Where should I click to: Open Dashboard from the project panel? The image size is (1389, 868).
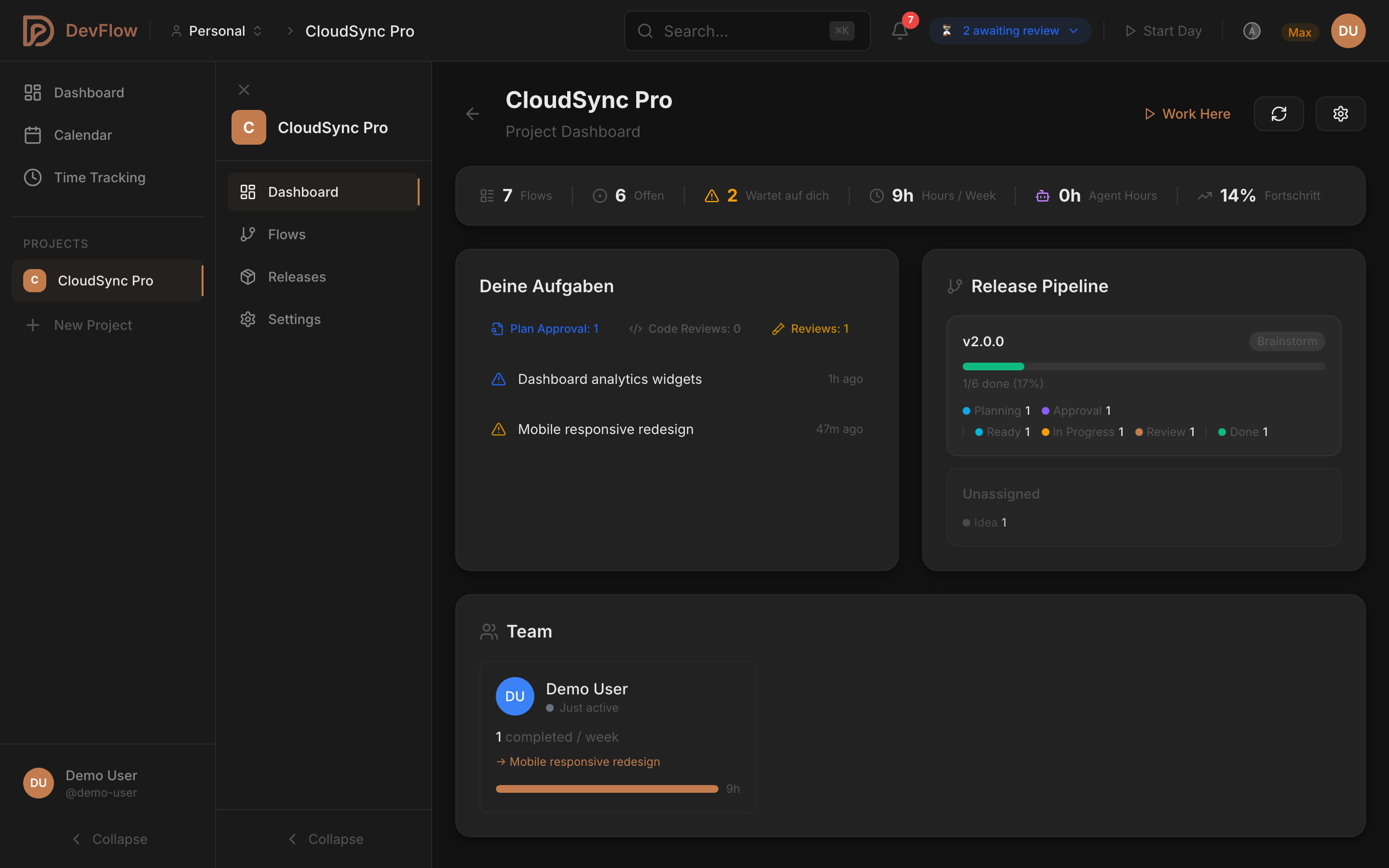303,191
